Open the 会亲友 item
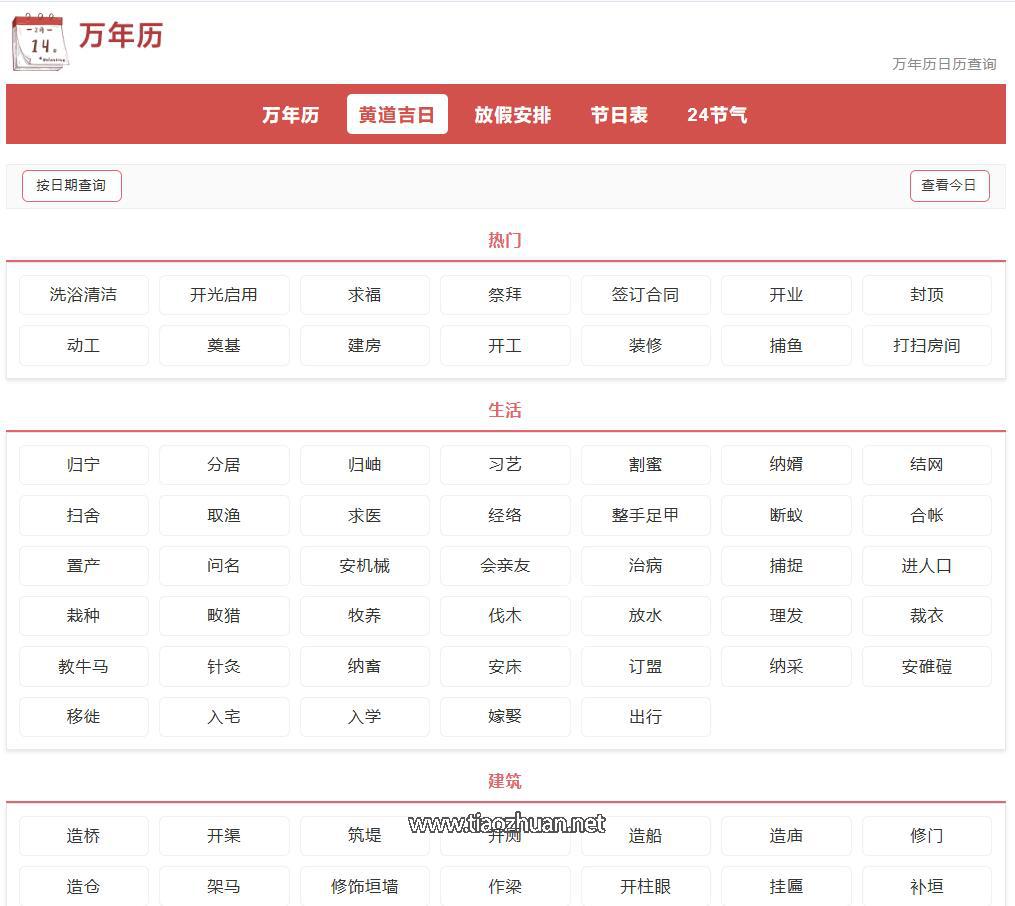Screen dimensions: 1015x906 (505, 566)
